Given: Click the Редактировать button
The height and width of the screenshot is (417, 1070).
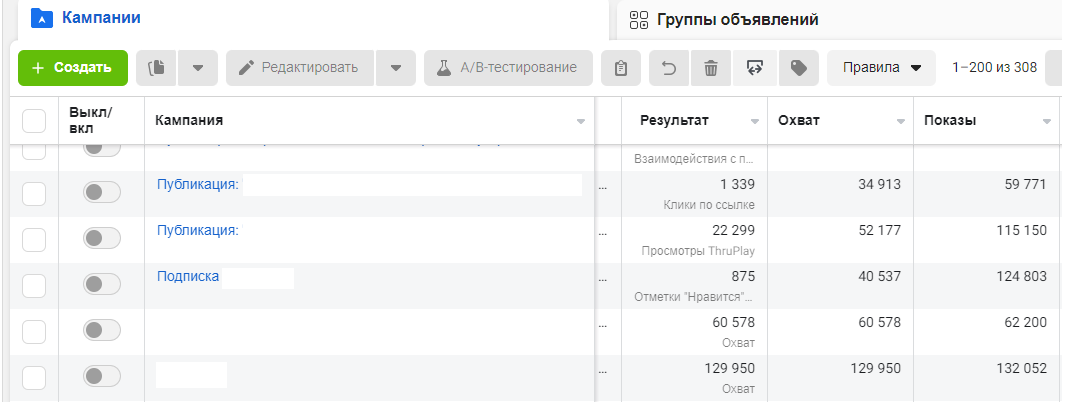Looking at the screenshot, I should point(300,68).
